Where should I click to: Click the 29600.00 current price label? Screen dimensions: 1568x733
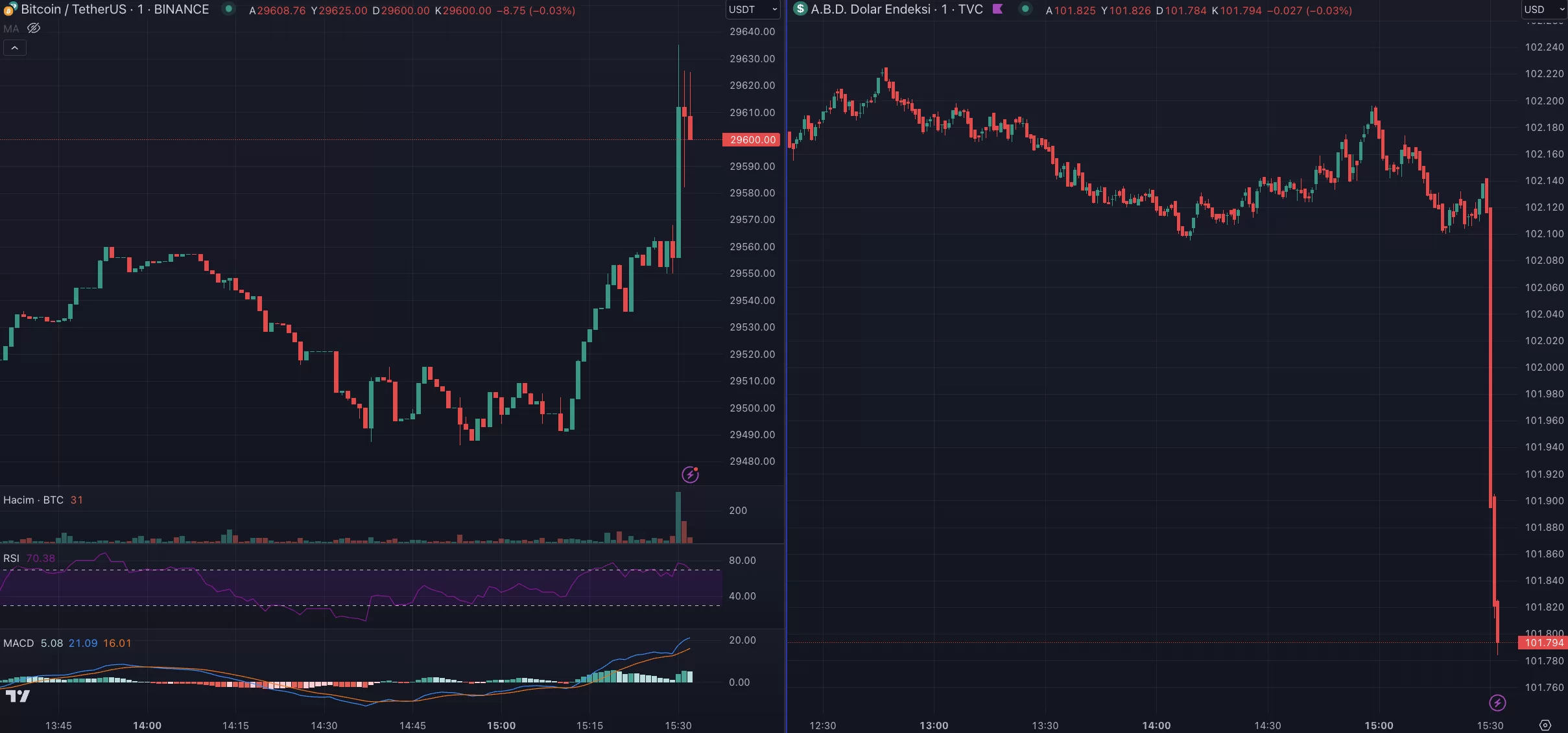pyautogui.click(x=752, y=140)
